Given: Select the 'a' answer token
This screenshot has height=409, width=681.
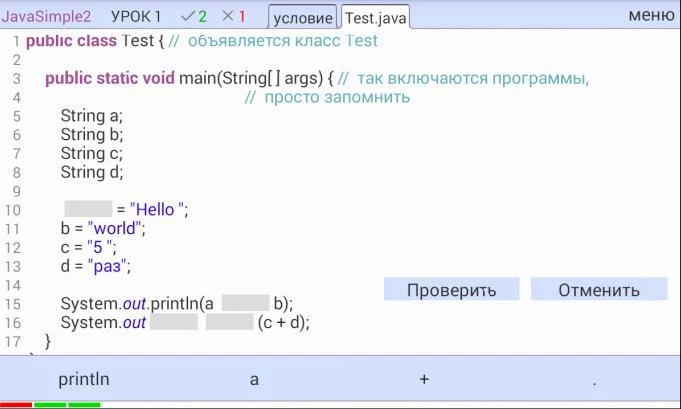Looking at the screenshot, I should pyautogui.click(x=254, y=379).
